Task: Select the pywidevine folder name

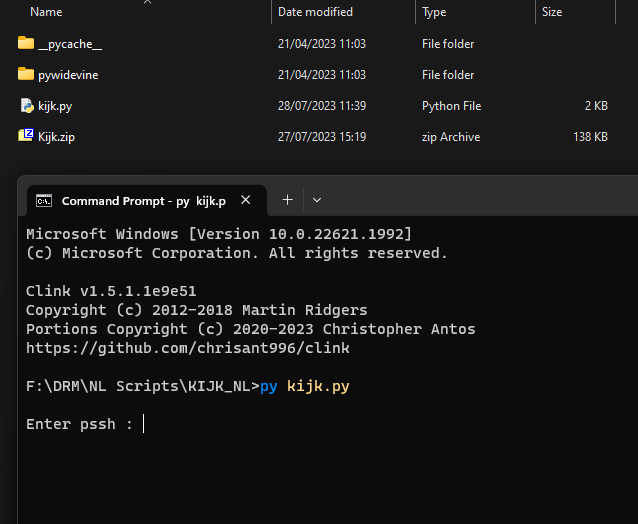Action: [x=68, y=75]
